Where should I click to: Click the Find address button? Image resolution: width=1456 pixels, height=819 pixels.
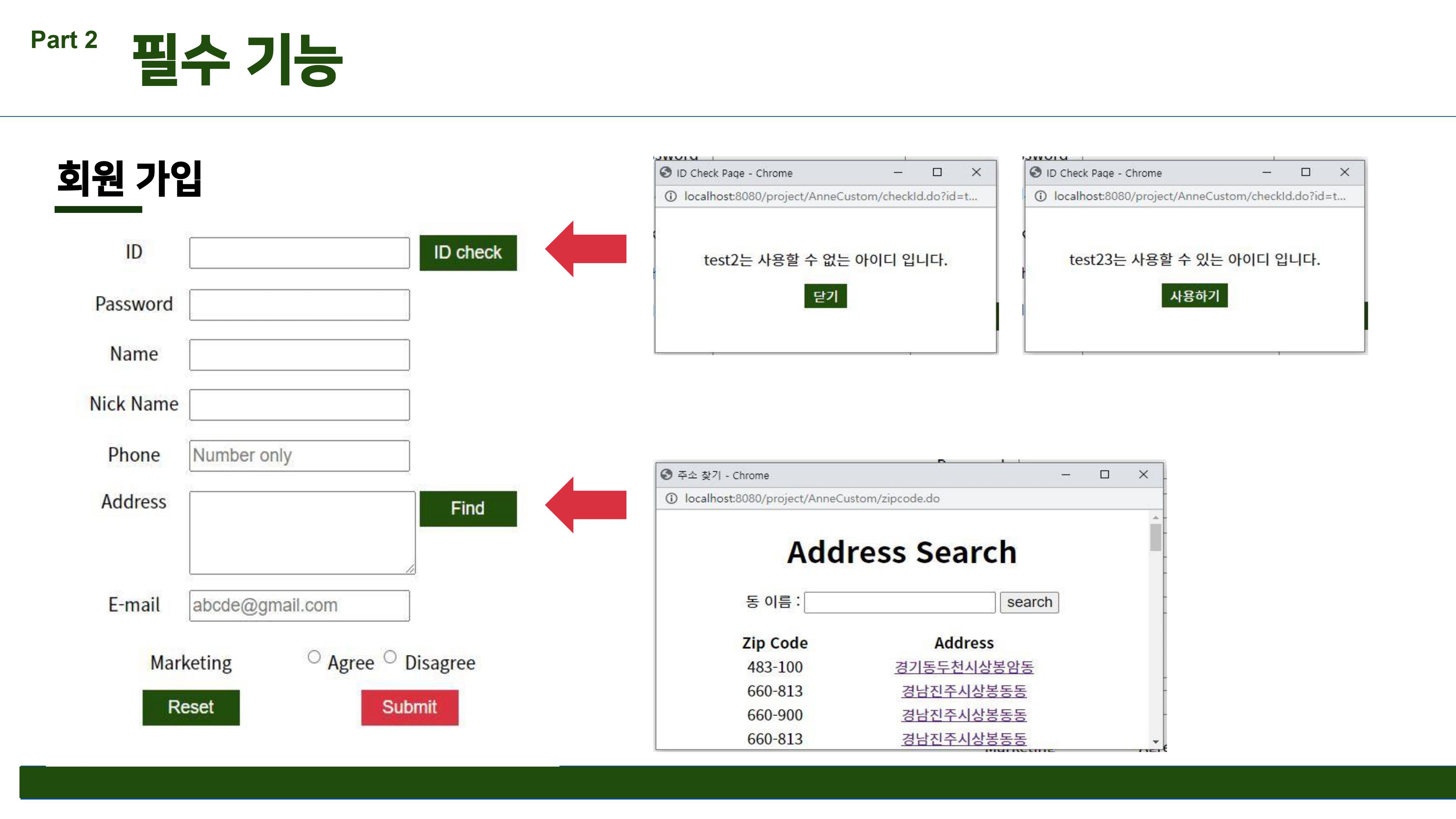point(468,509)
